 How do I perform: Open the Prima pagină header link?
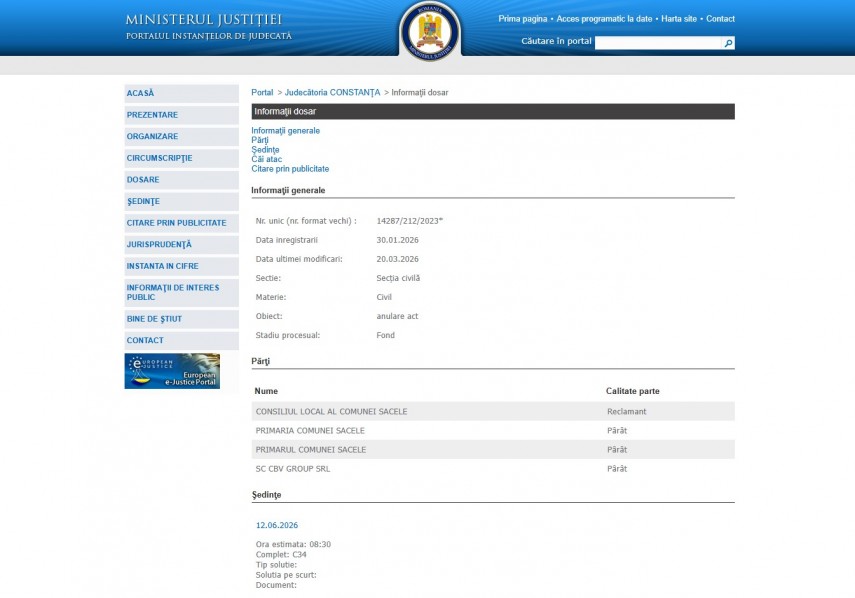[523, 19]
